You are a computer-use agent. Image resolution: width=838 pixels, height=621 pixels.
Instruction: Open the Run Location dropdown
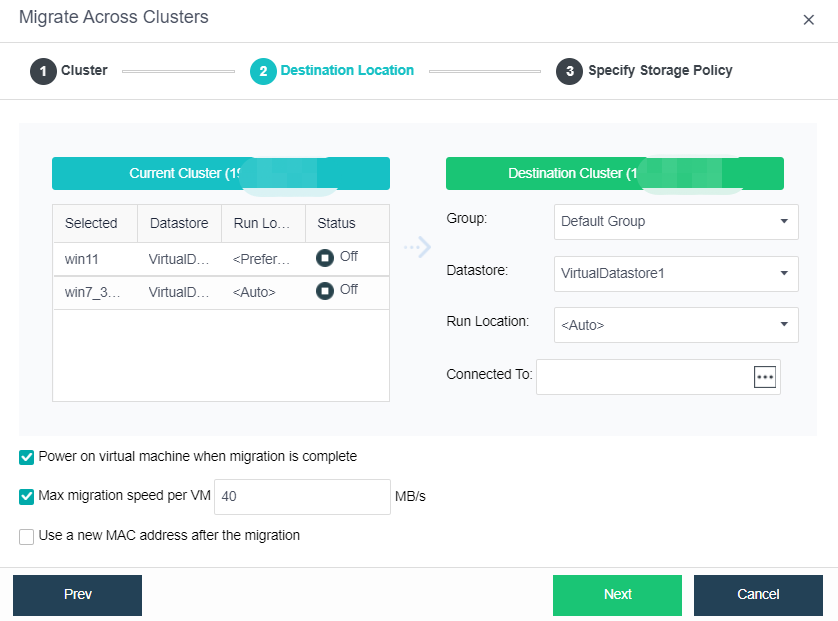(x=676, y=325)
